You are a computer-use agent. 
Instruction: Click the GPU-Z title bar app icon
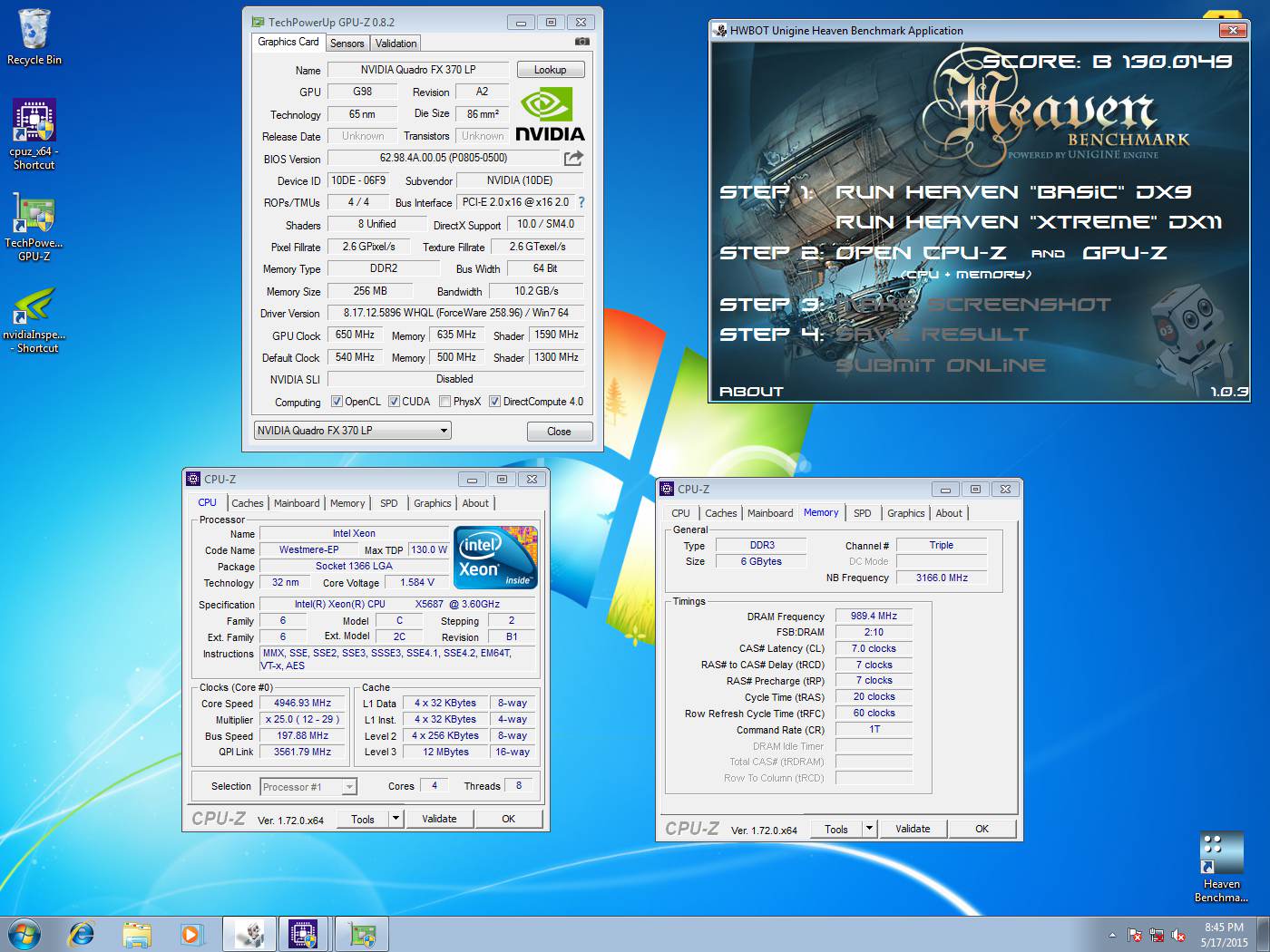pos(258,22)
